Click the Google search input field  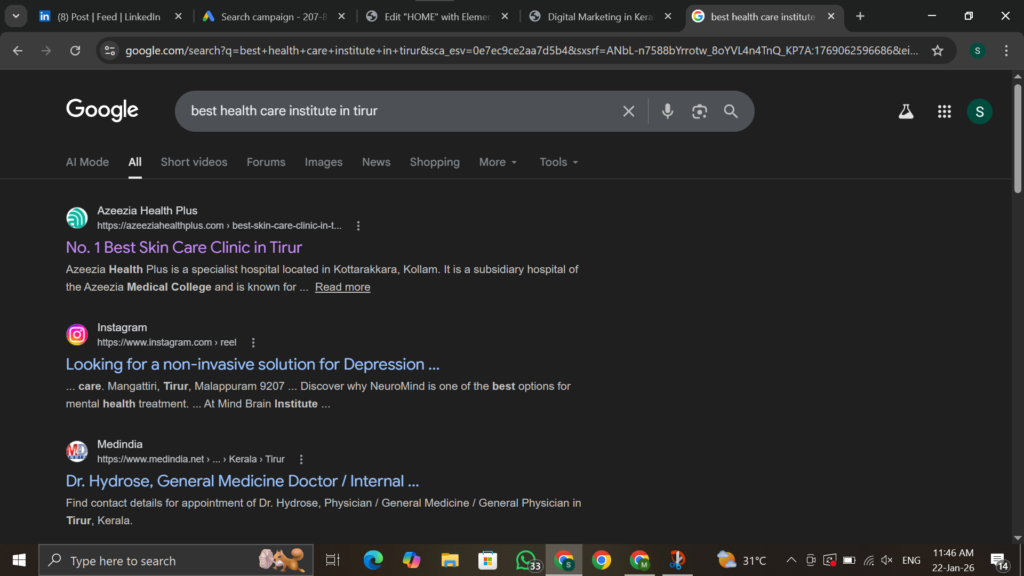pos(400,111)
